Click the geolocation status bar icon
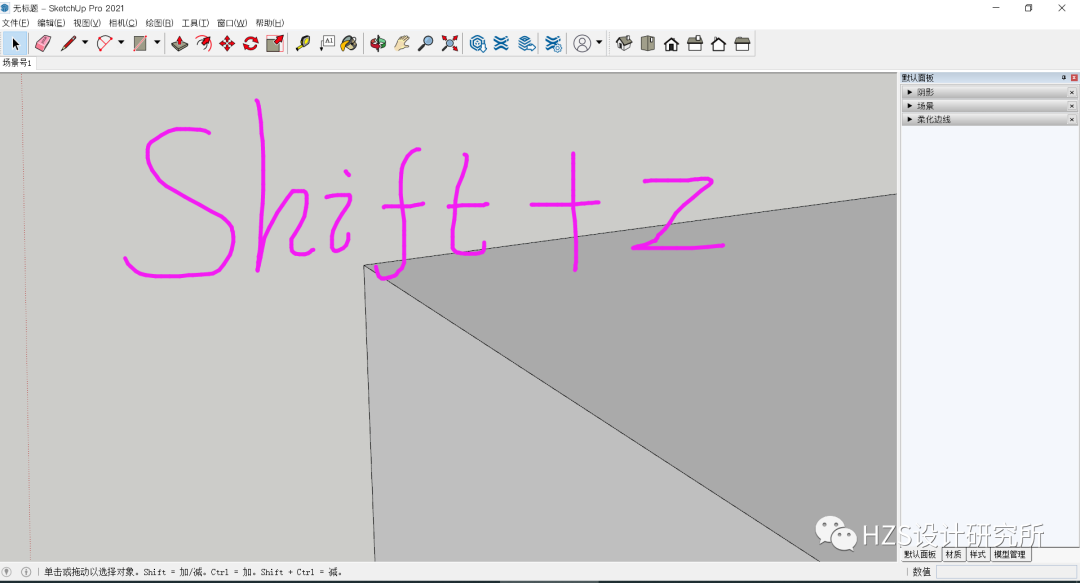This screenshot has height=583, width=1080. coord(7,572)
